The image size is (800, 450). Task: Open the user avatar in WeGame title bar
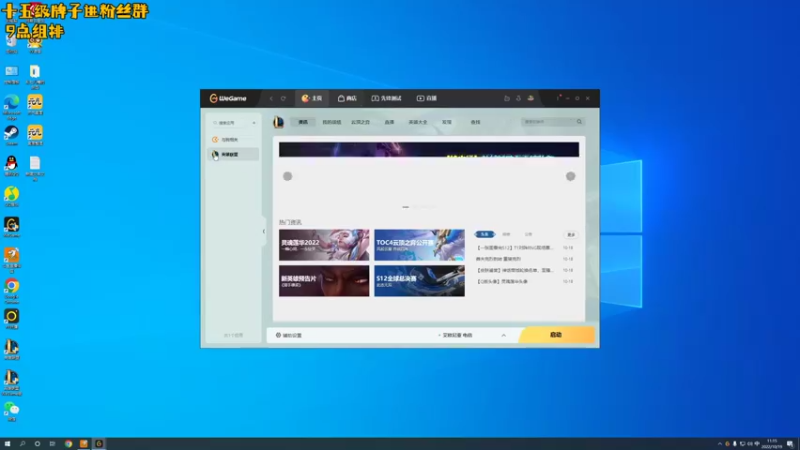[531, 98]
